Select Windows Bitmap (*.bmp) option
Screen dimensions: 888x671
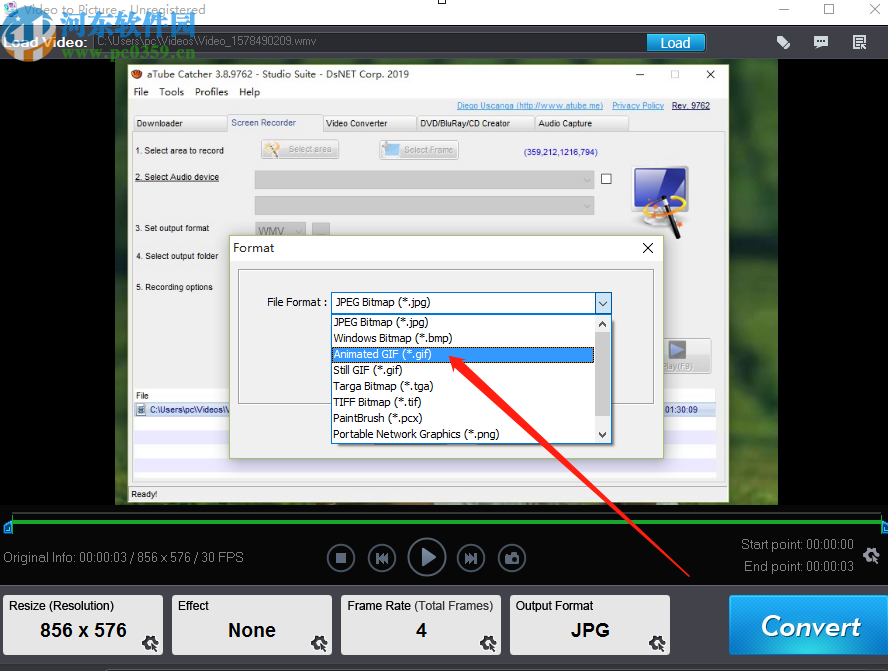pos(463,338)
